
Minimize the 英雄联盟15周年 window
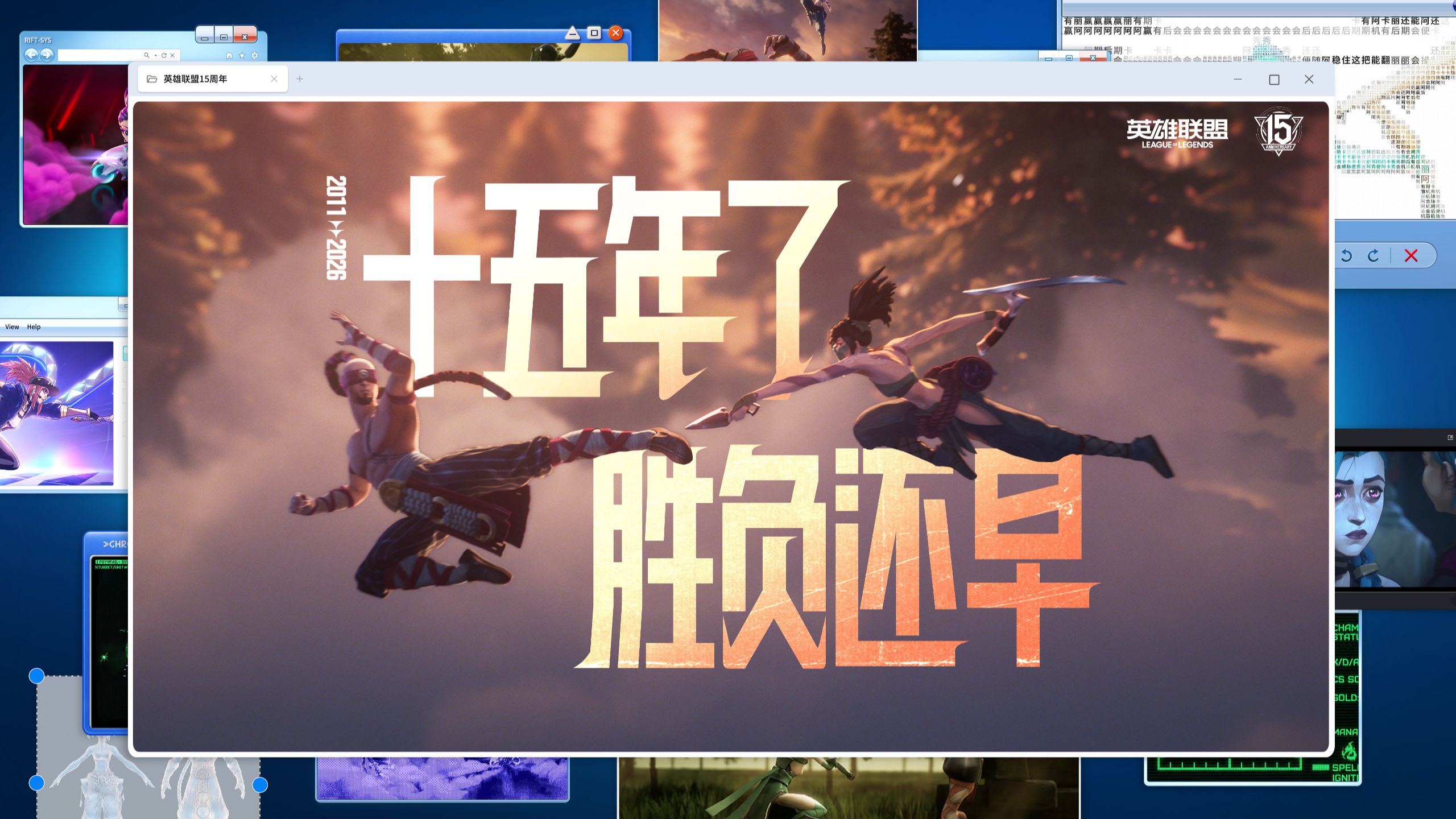coord(1238,79)
